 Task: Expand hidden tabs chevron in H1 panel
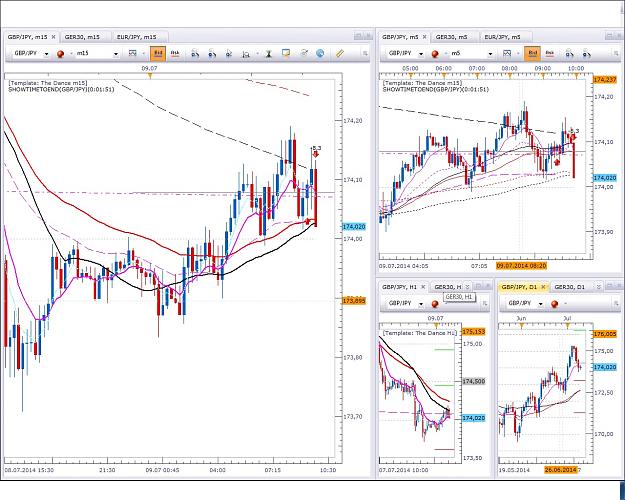467,287
